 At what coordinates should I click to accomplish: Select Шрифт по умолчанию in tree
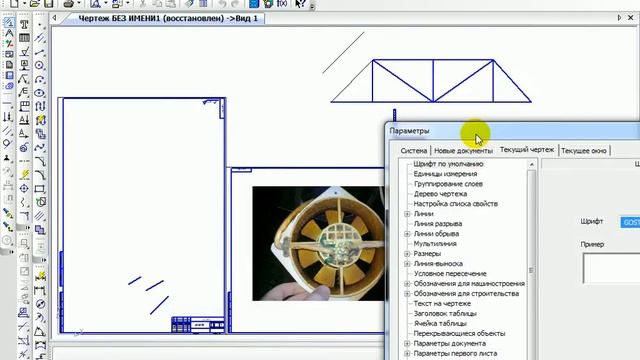[x=448, y=164]
